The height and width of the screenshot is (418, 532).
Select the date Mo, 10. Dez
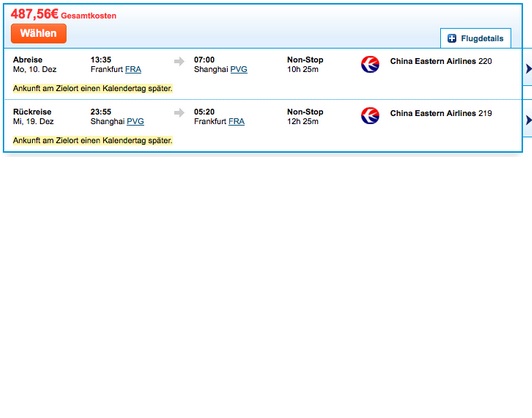[35, 69]
